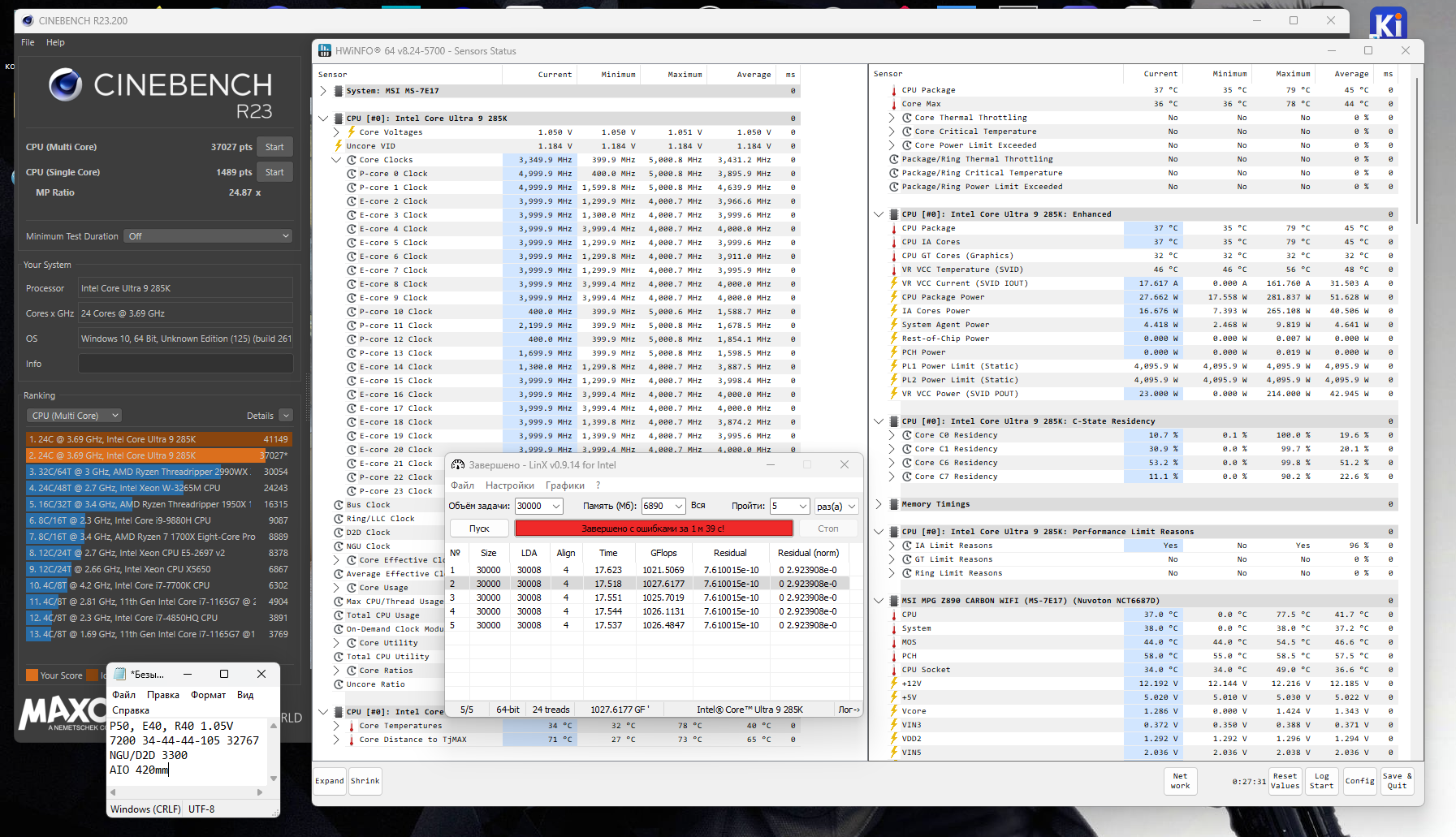The height and width of the screenshot is (837, 1456).
Task: Click the orange Your Score legend swatch
Action: tap(32, 675)
